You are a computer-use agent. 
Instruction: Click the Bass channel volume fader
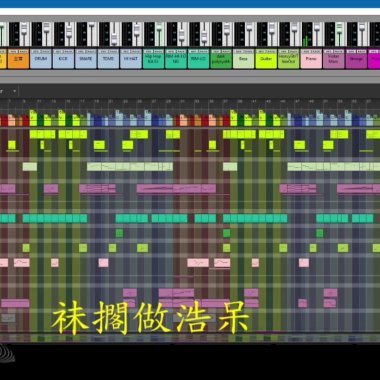[249, 28]
